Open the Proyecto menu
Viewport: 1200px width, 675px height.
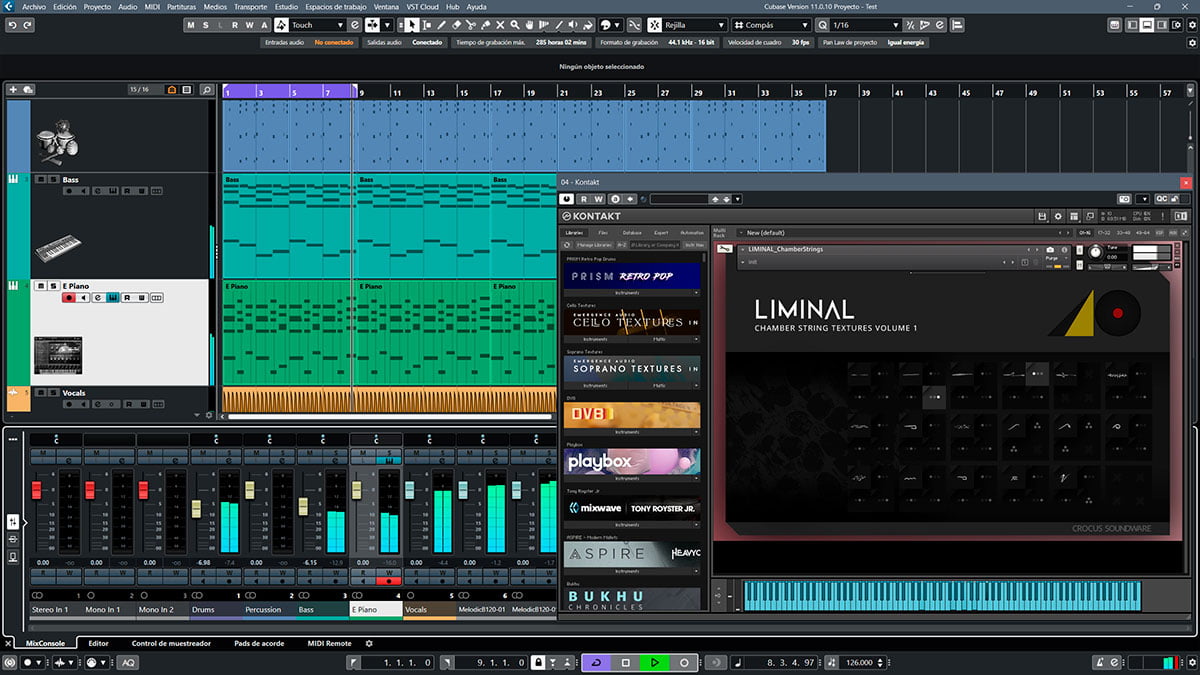point(97,6)
